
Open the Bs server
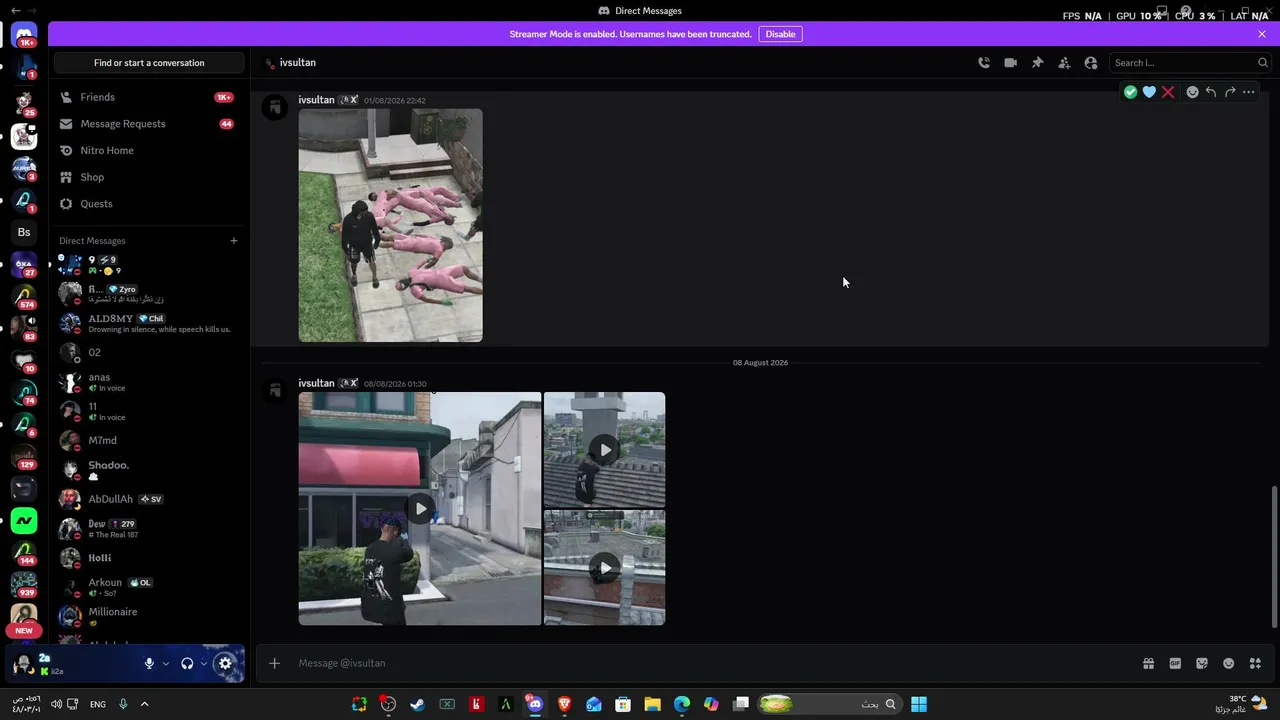click(x=24, y=232)
